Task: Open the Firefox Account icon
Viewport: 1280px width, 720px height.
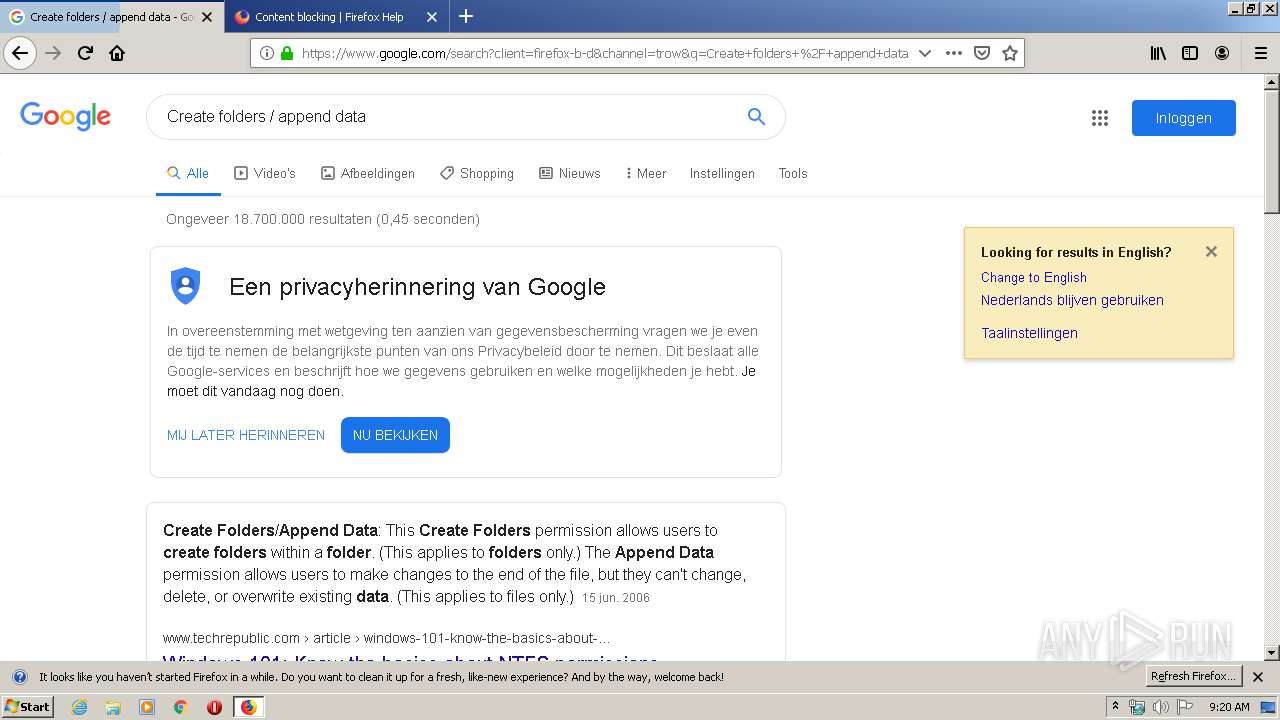Action: (x=1222, y=53)
